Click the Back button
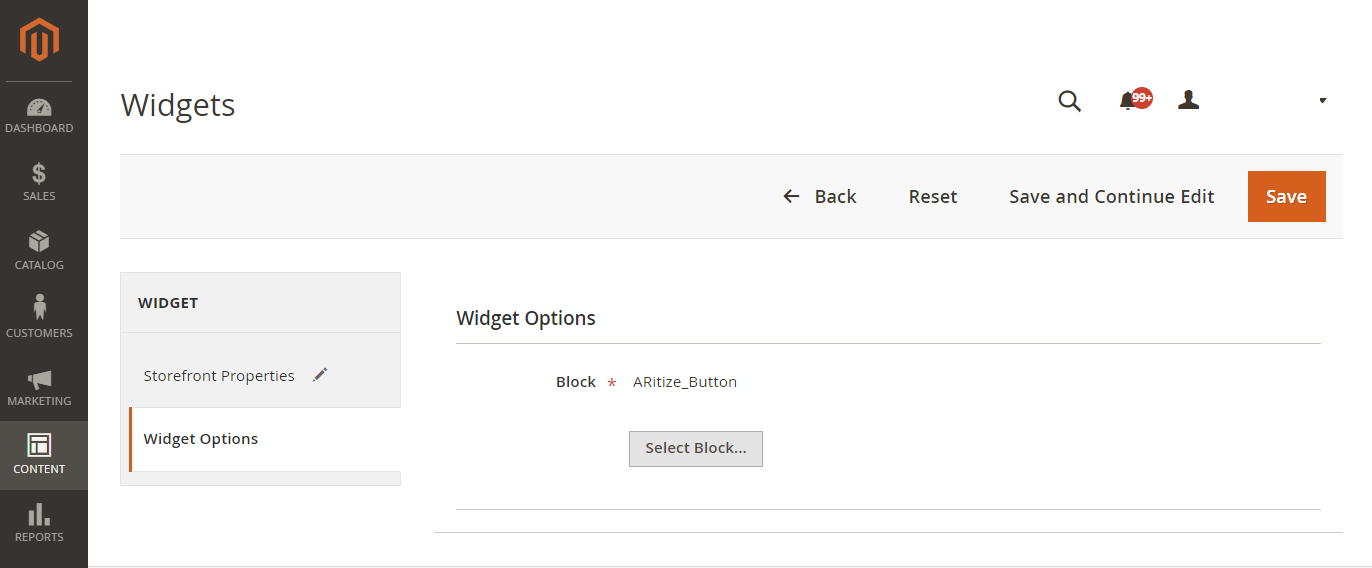1372x568 pixels. (x=819, y=197)
